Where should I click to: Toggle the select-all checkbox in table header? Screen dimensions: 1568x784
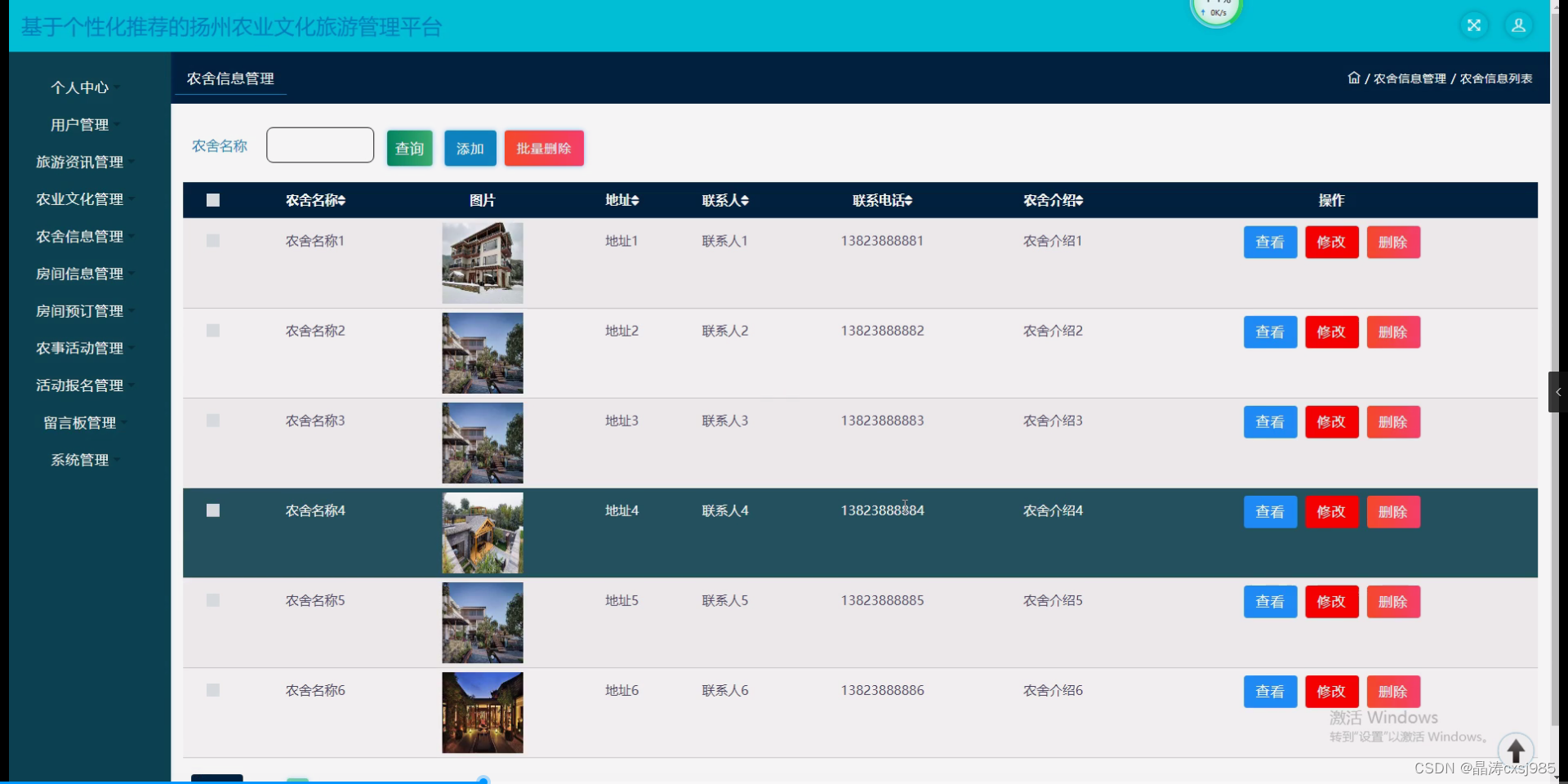pos(213,200)
